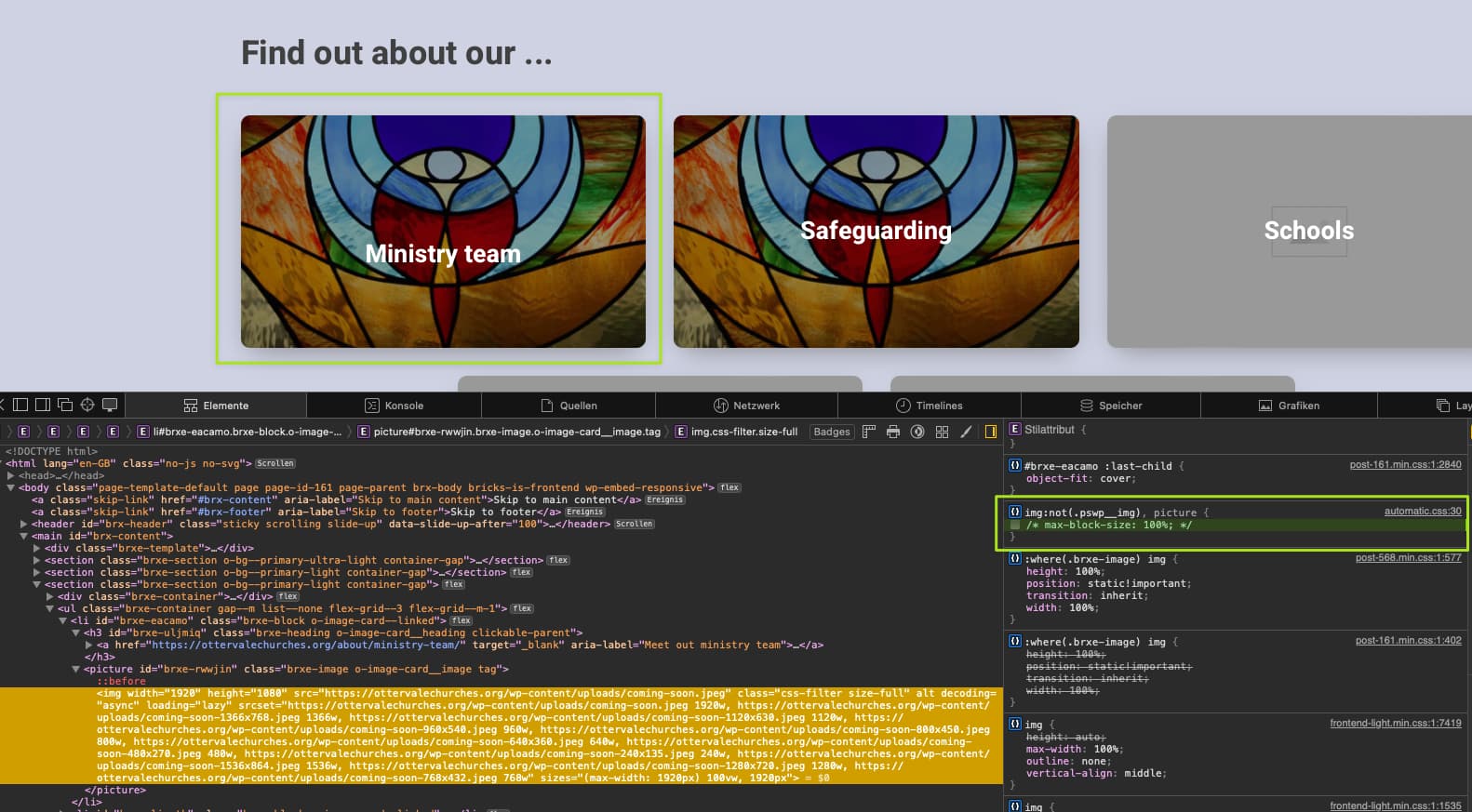Collapse the body element node
The width and height of the screenshot is (1472, 812).
pyautogui.click(x=11, y=487)
